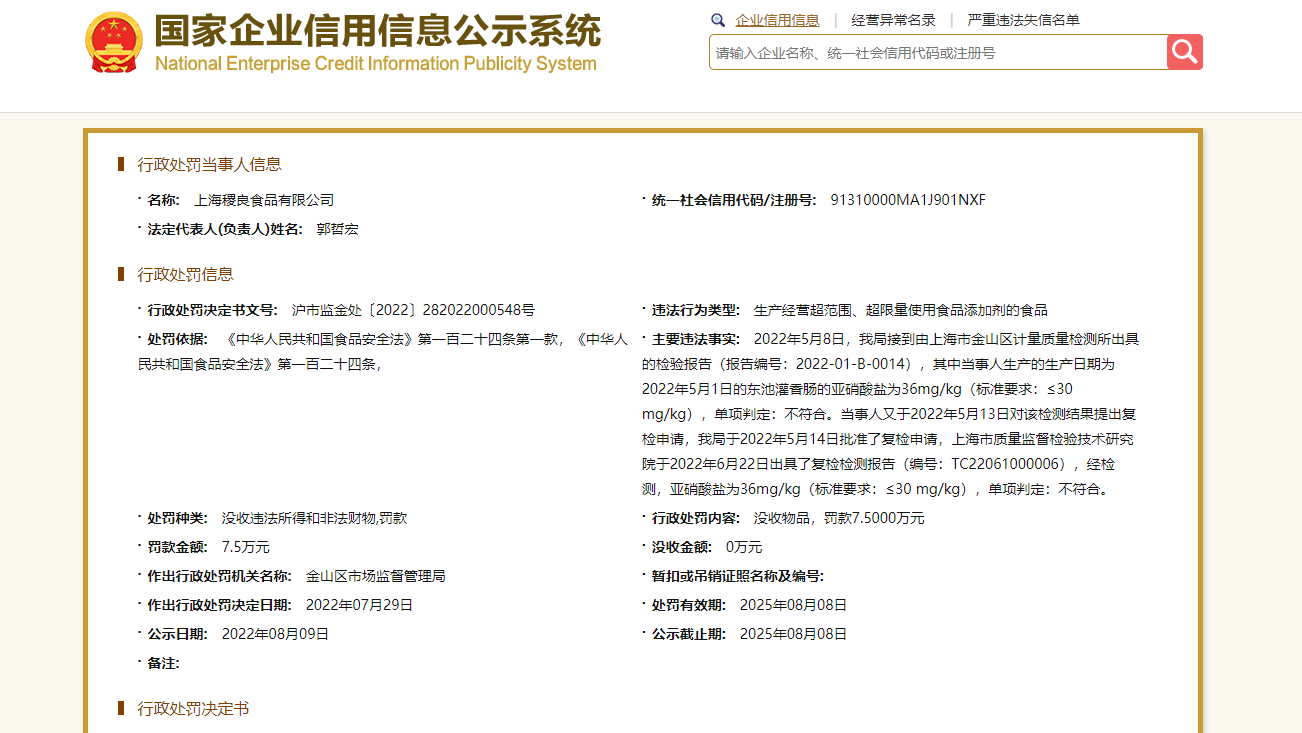Image resolution: width=1302 pixels, height=733 pixels.
Task: Click company name 上海稷良食品有限公司
Action: [264, 200]
